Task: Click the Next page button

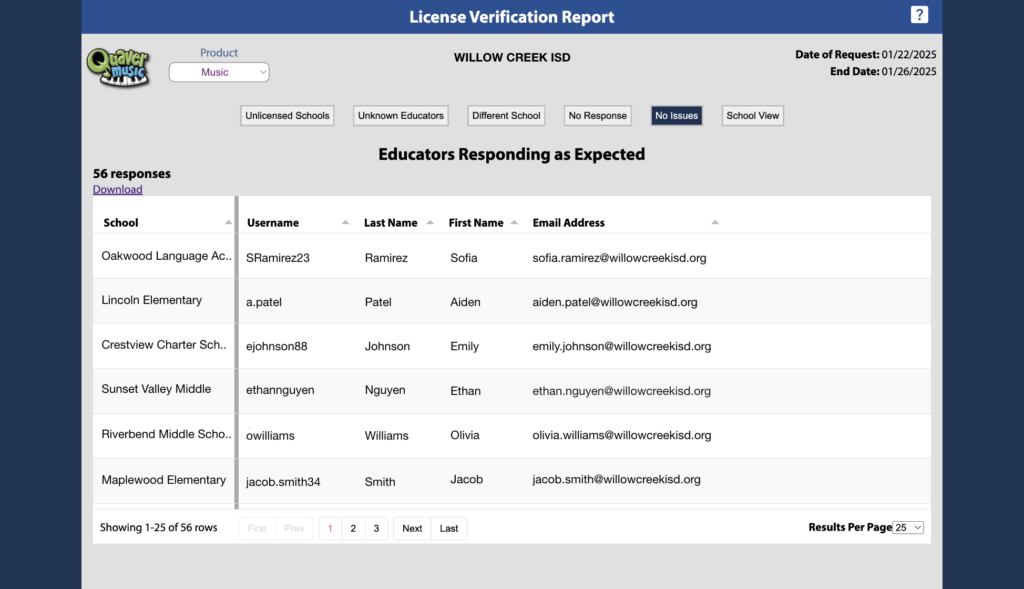Action: [x=412, y=528]
